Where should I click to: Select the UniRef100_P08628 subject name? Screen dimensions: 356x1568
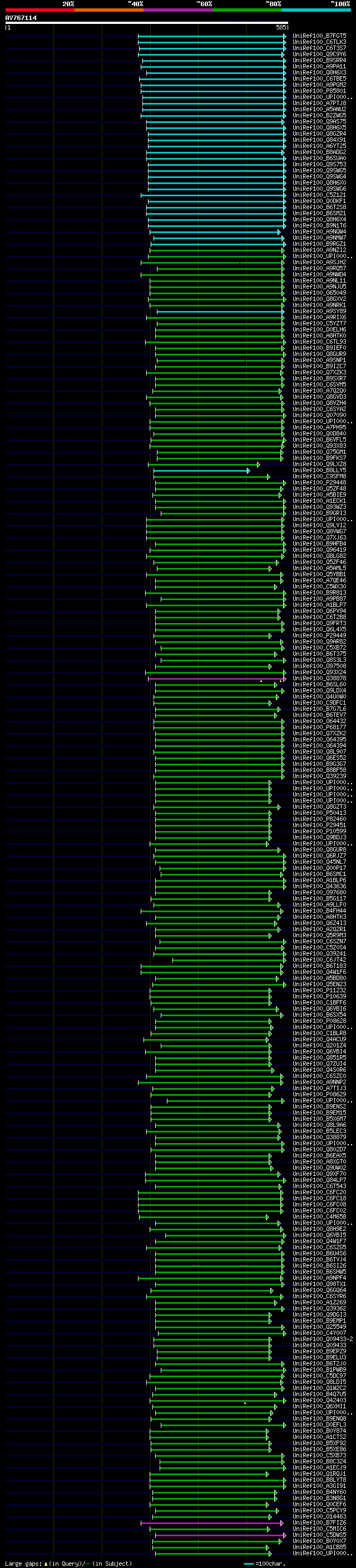pyautogui.click(x=319, y=1021)
